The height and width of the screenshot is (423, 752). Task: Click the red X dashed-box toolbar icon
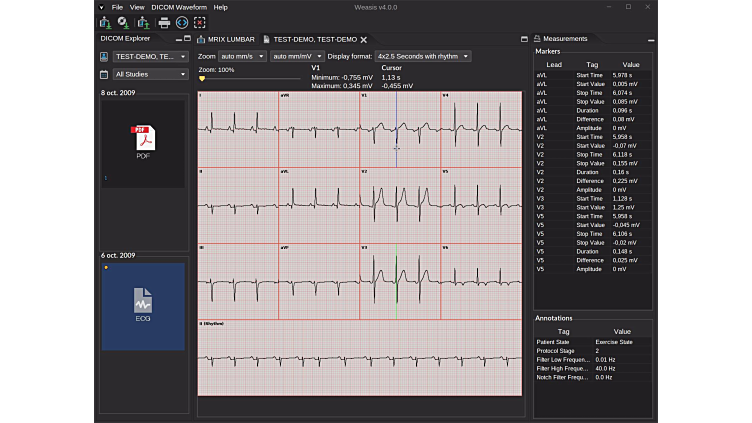(200, 22)
